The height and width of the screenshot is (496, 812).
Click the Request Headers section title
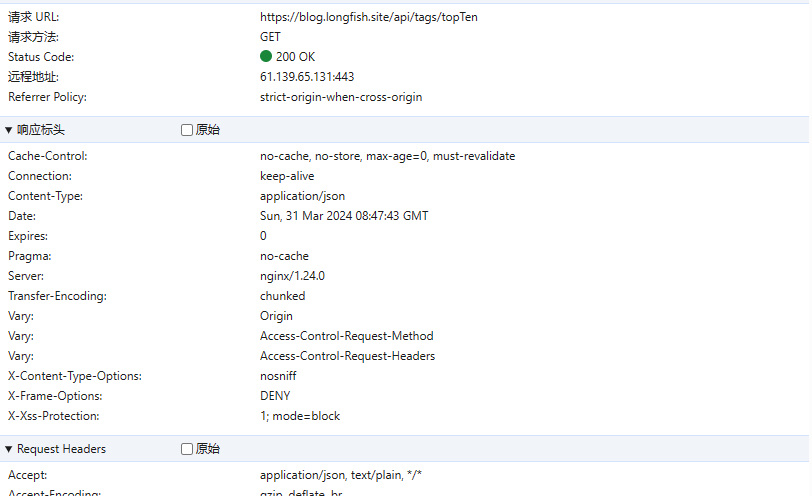click(x=61, y=449)
